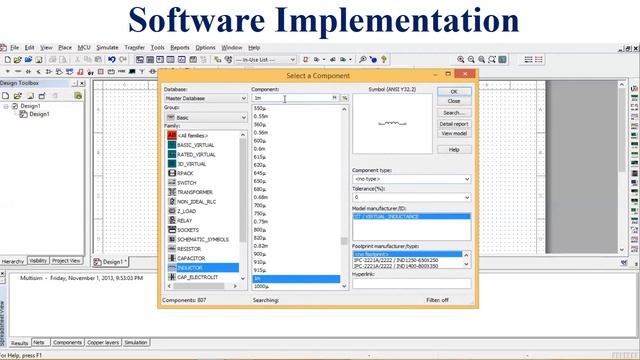Image resolution: width=640 pixels, height=360 pixels.
Task: Click the Redo arrow icon
Action: [122, 60]
